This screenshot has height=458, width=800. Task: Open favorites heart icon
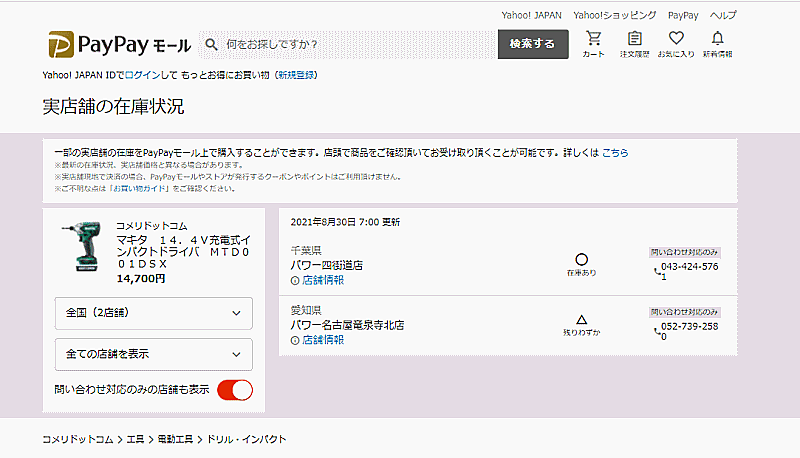[x=676, y=44]
